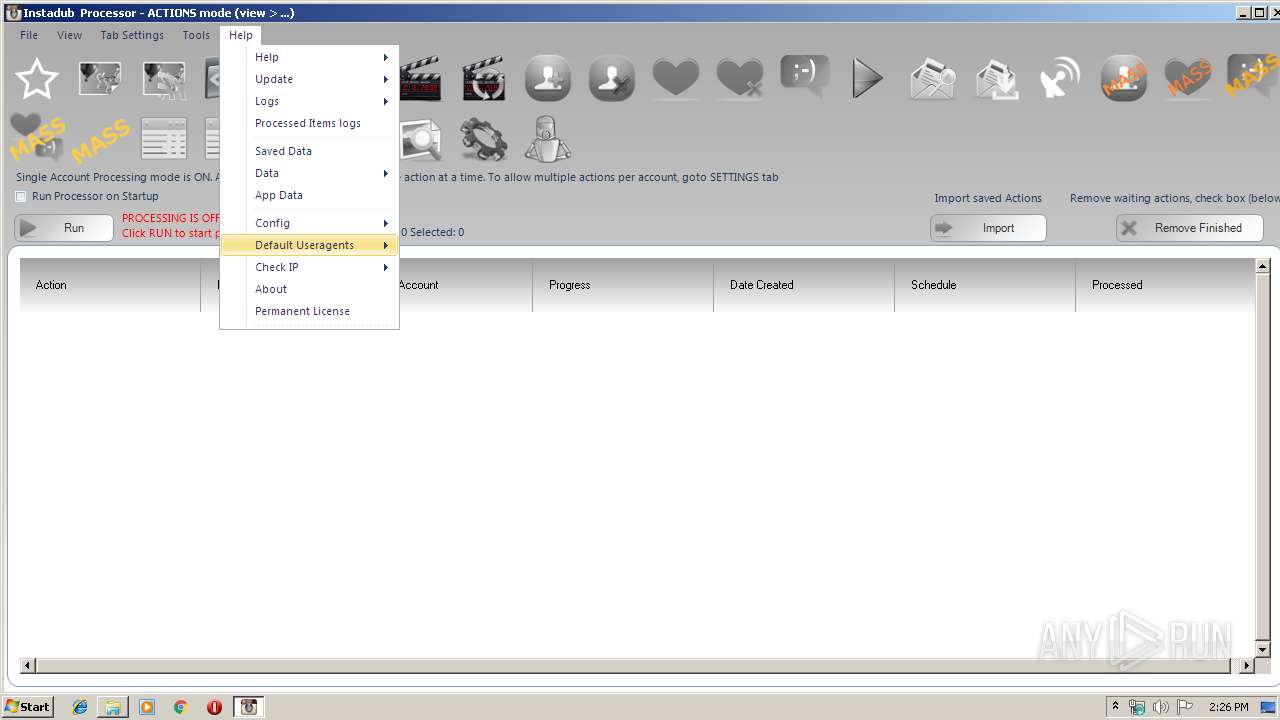Sort by Schedule column header

985,285
